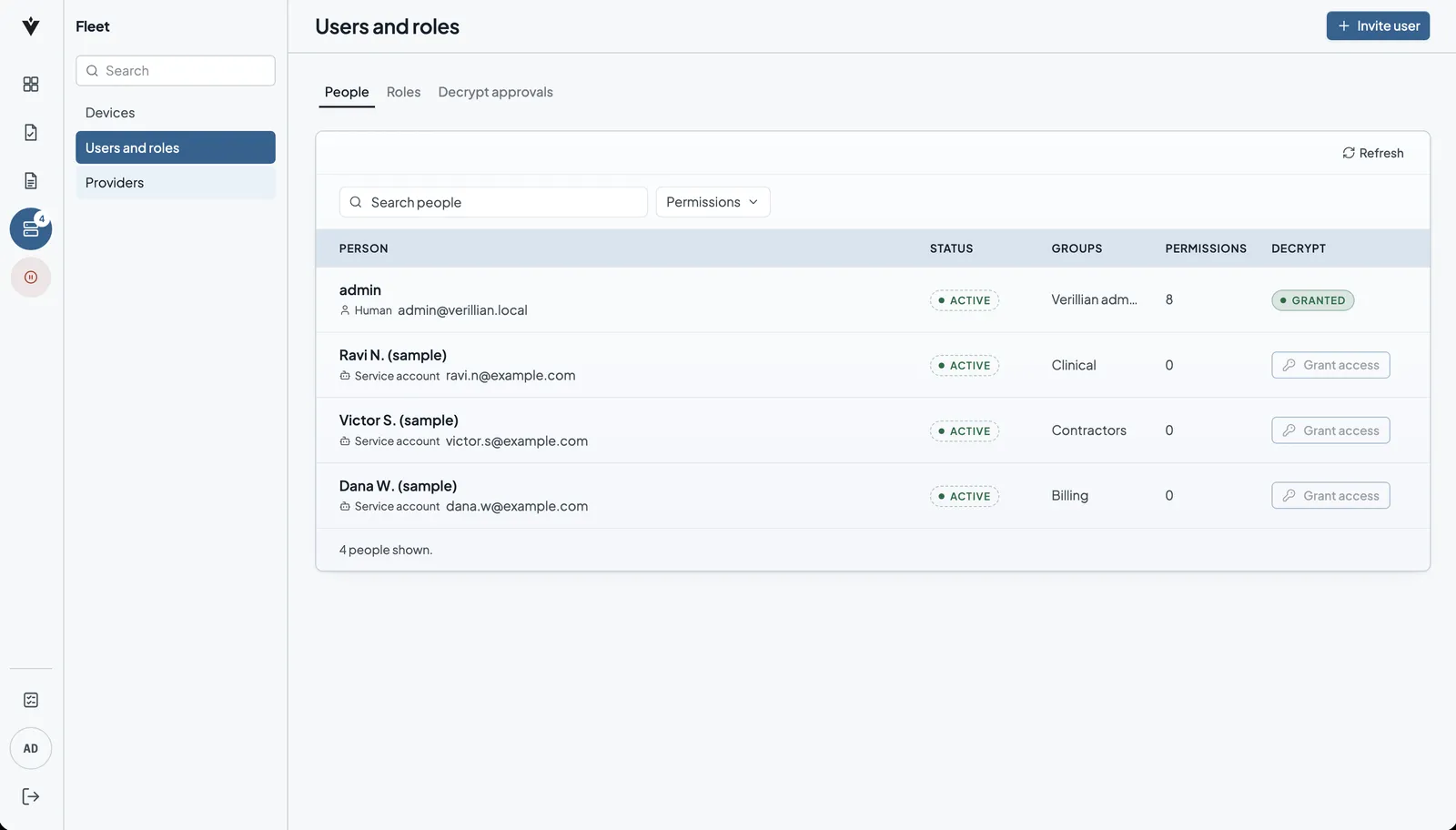Grant access to Ravi N.
Image resolution: width=1456 pixels, height=830 pixels.
[x=1330, y=365]
